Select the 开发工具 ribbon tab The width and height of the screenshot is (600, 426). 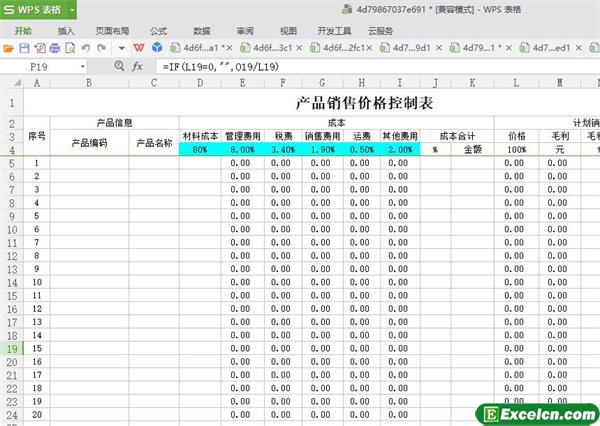coord(334,30)
